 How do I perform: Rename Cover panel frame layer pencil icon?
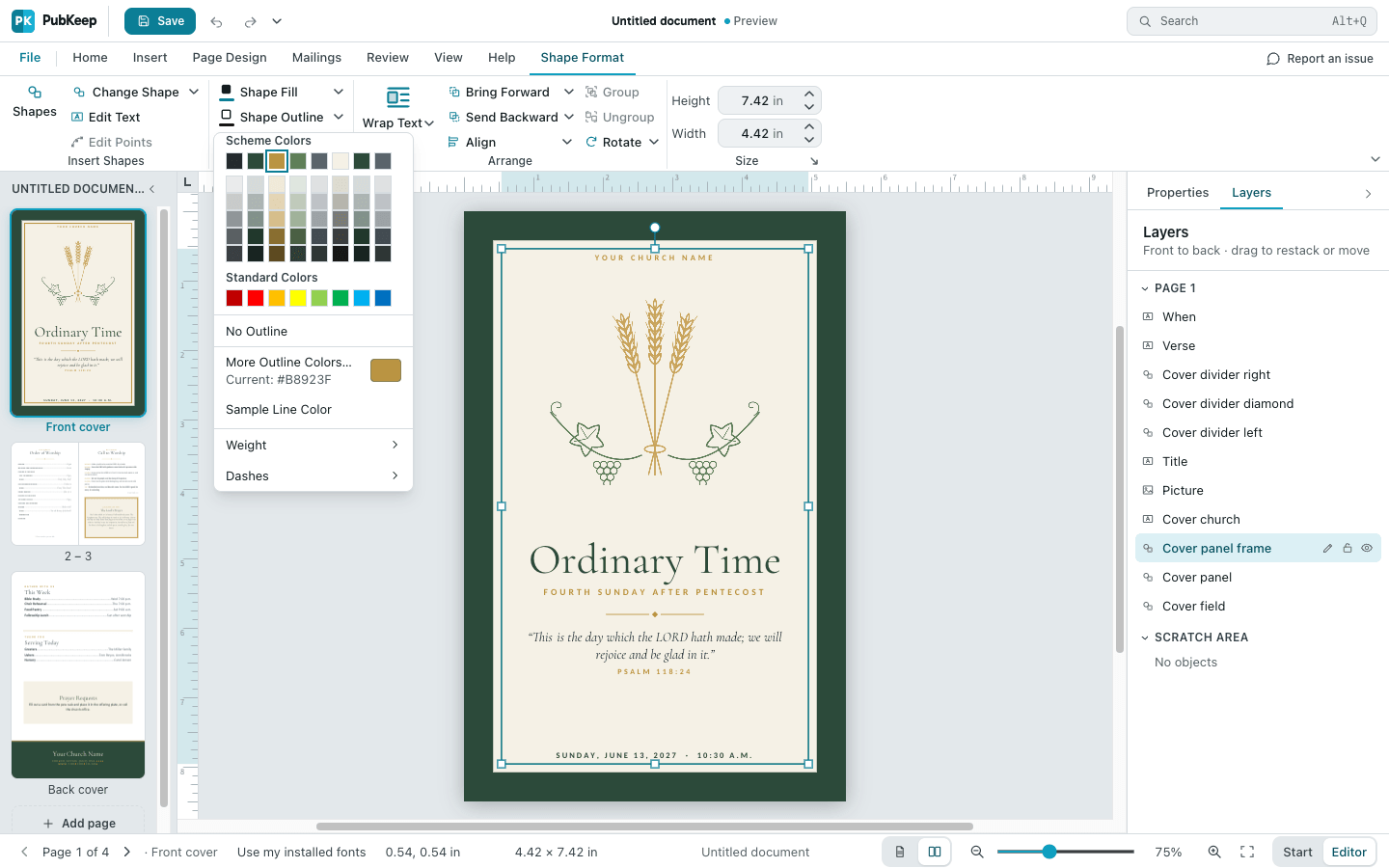pyautogui.click(x=1327, y=549)
